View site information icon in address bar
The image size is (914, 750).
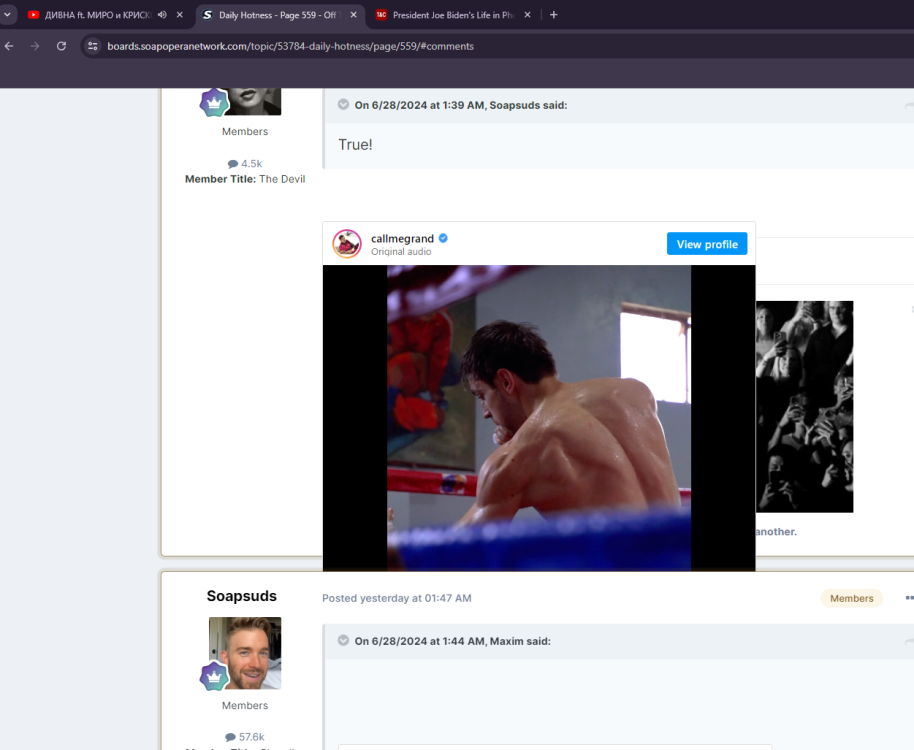pyautogui.click(x=92, y=46)
